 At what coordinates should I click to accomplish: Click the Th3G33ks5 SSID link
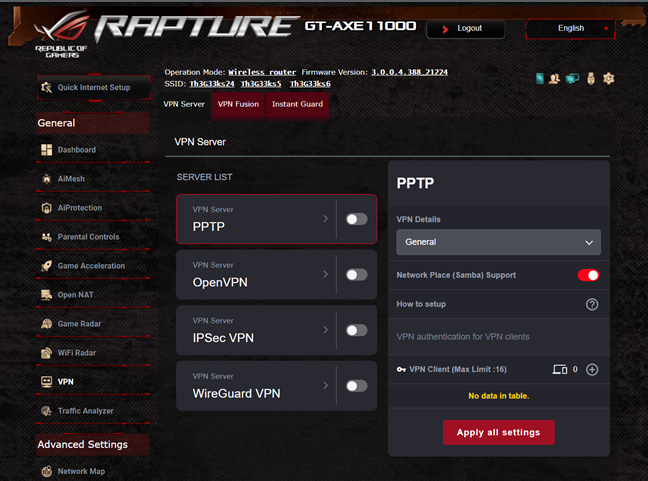coord(261,84)
